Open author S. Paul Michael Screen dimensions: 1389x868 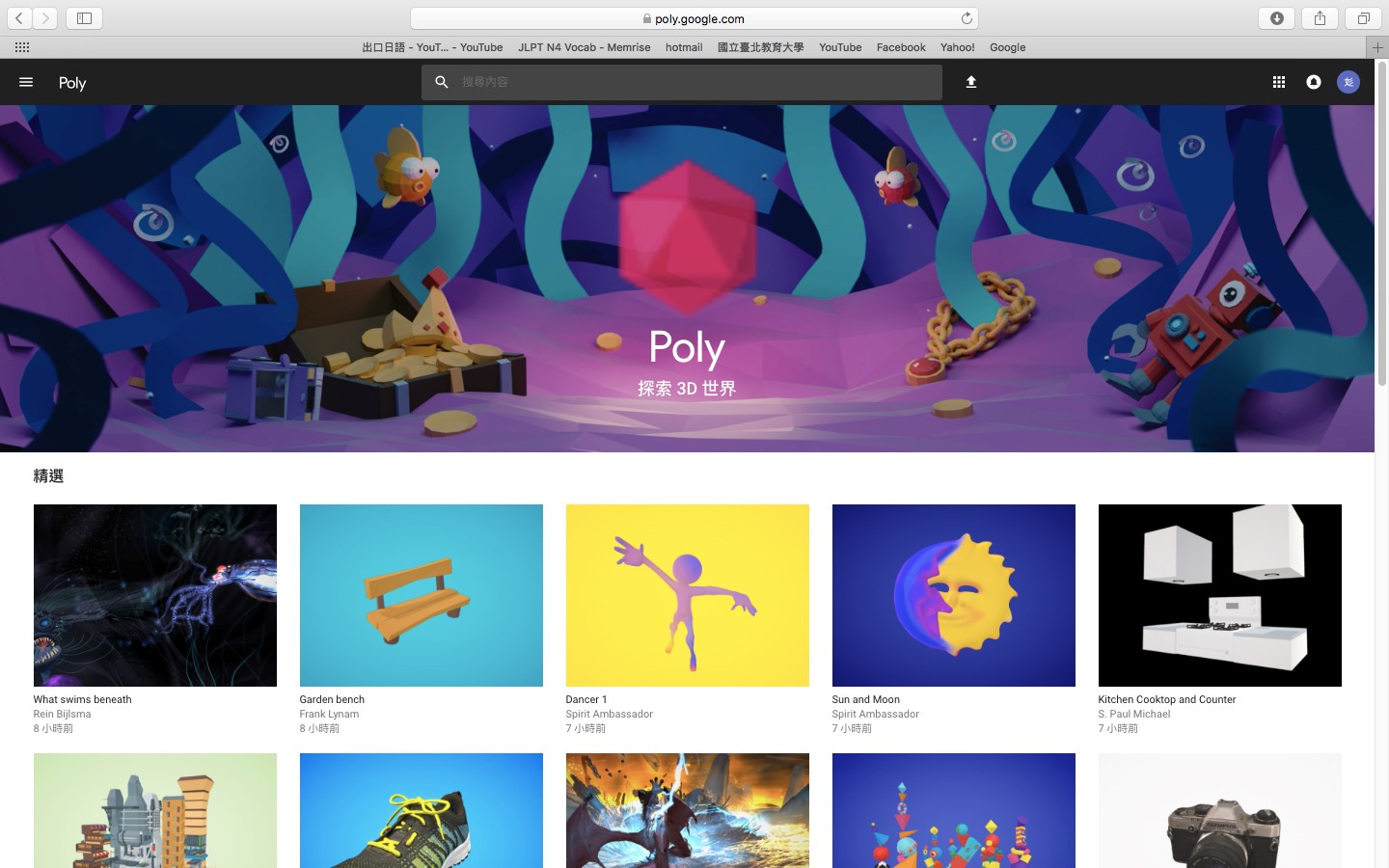(1133, 715)
